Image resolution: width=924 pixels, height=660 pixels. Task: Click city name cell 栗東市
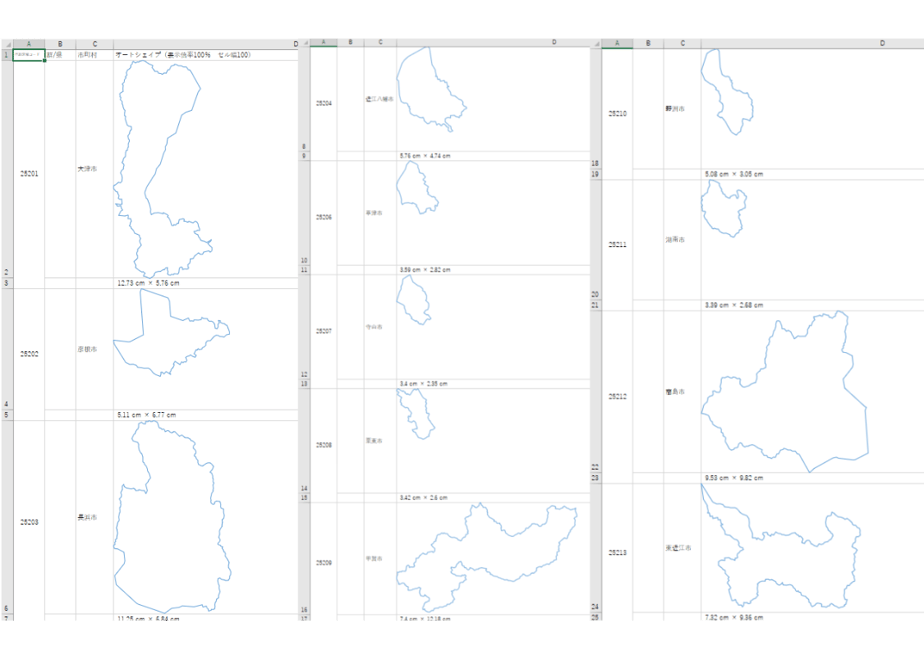click(380, 441)
